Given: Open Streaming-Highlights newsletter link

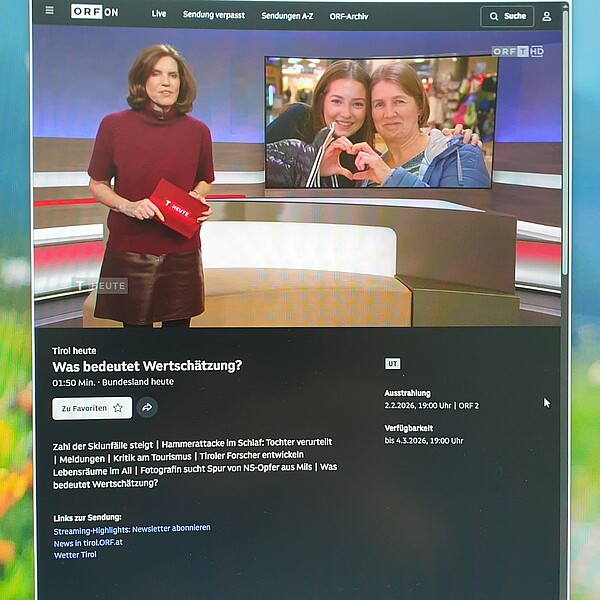Looking at the screenshot, I should point(132,528).
